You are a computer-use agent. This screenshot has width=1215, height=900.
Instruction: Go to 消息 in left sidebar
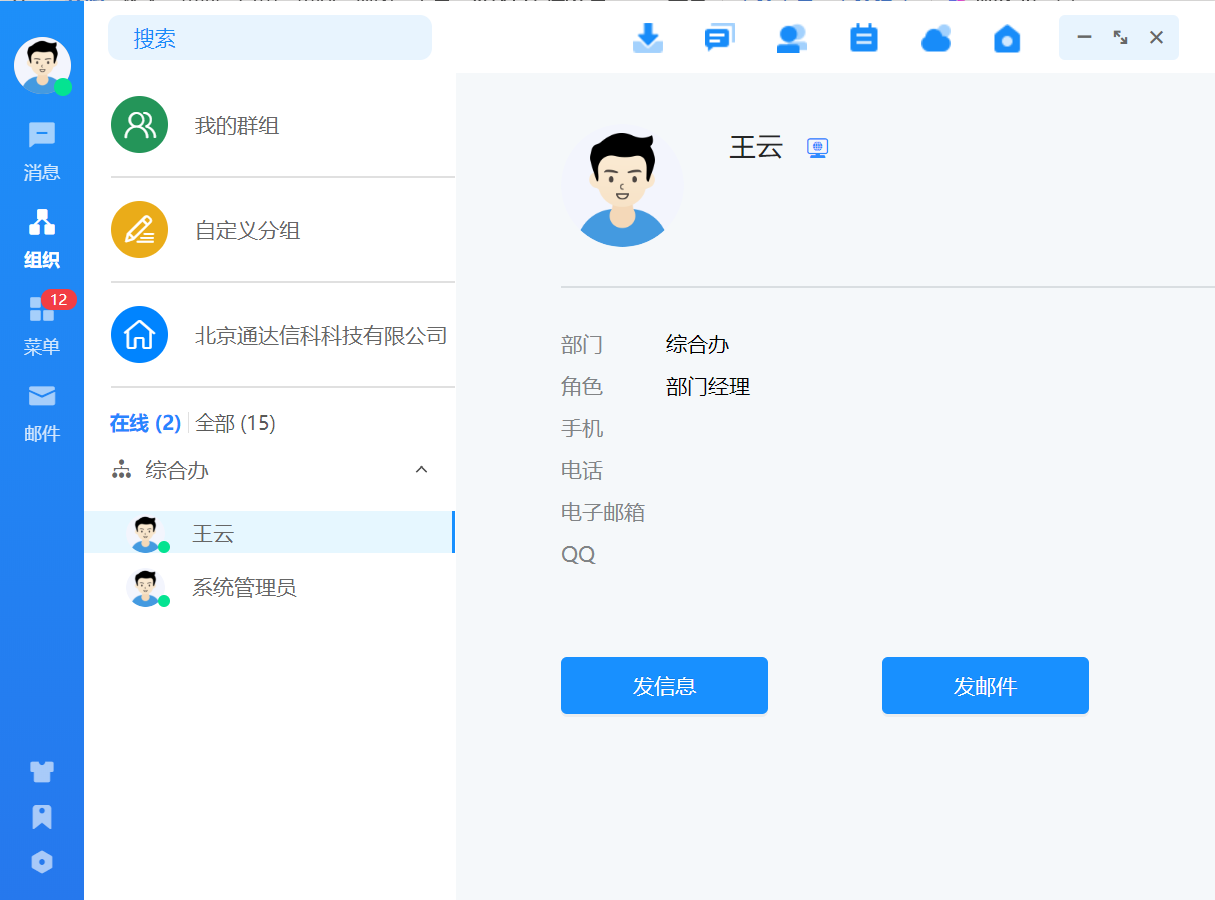pos(42,151)
